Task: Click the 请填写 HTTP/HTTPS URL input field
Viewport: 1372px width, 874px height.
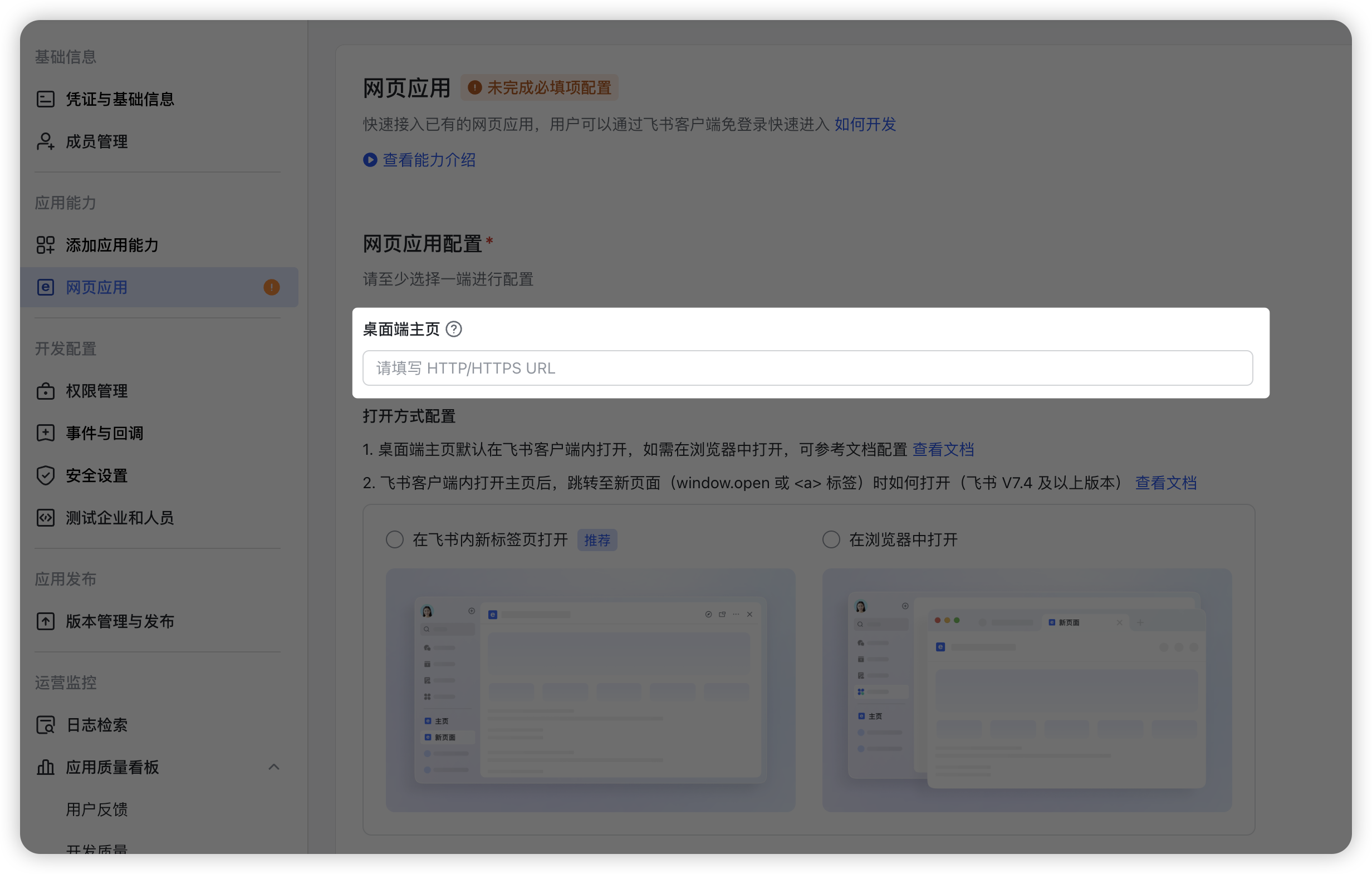Action: [807, 368]
